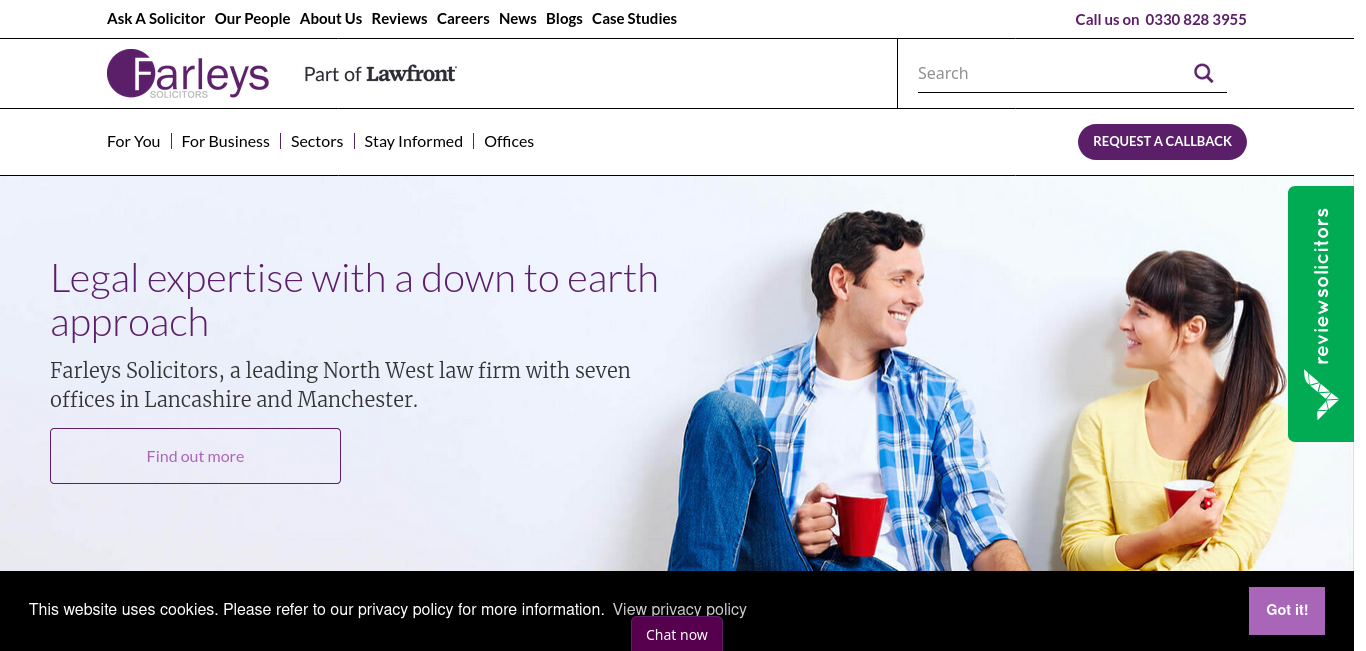Call the 0330 828 3955 phone link

pyautogui.click(x=1196, y=19)
